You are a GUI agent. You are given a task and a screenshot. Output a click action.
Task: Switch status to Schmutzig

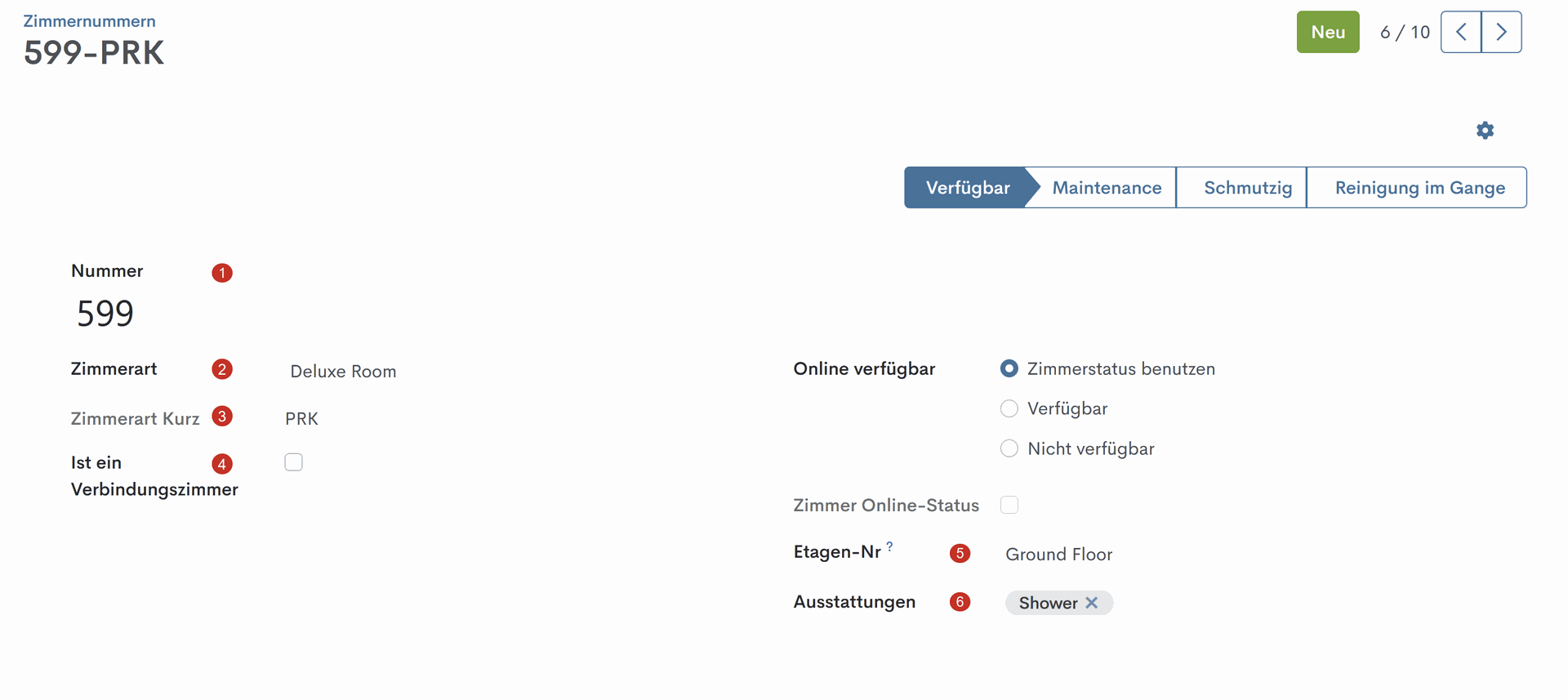1247,188
